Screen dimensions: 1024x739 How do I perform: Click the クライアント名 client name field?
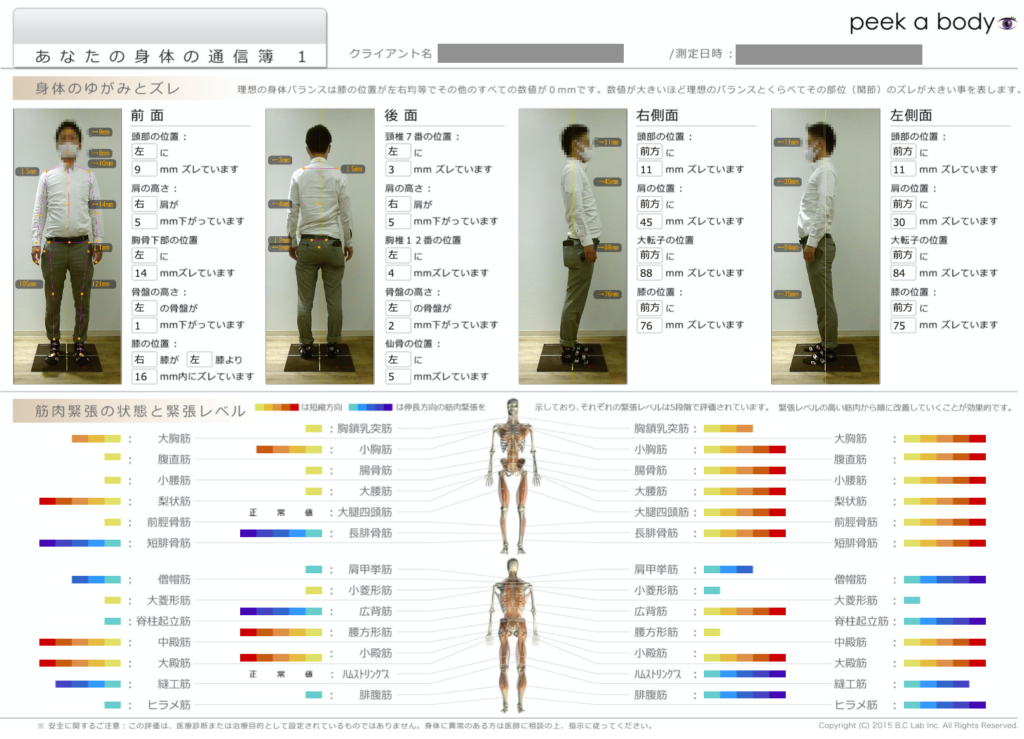tap(530, 54)
